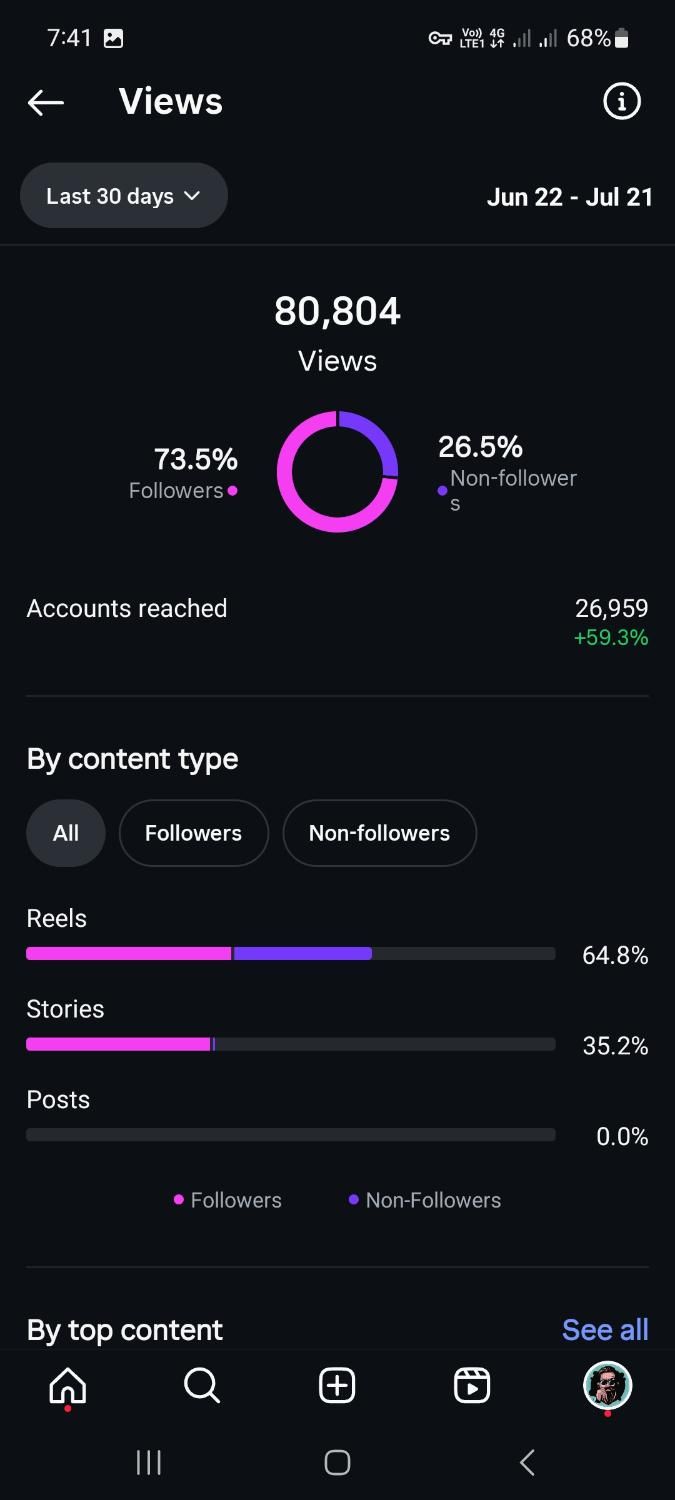Tap the Reels views percentage bar

pyautogui.click(x=290, y=954)
